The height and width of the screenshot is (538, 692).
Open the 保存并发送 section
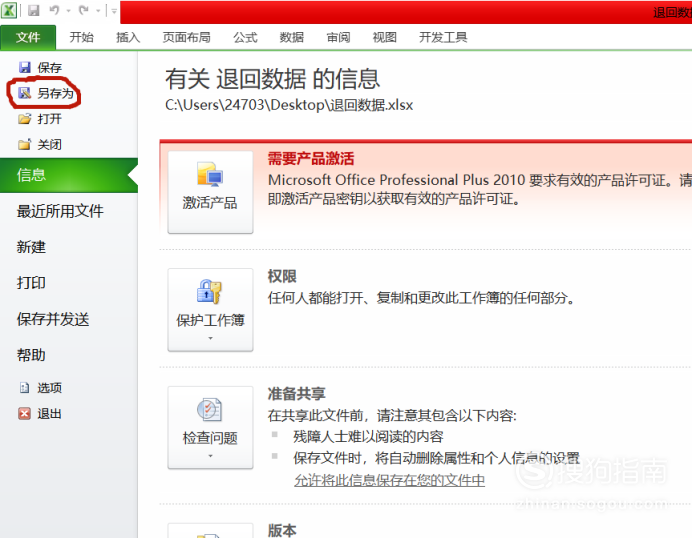coord(53,319)
